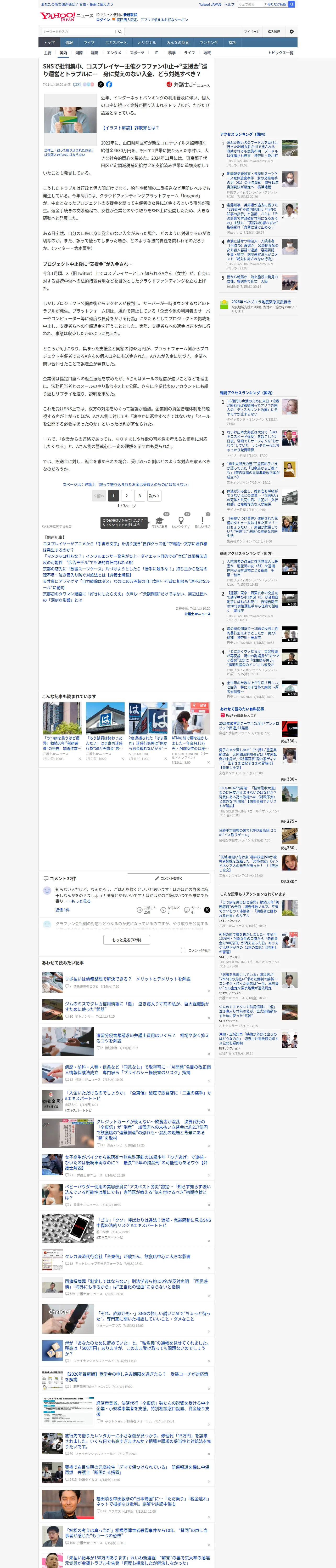The image size is (336, 1568).
Task: Open the ランキング tab
Action: (x=209, y=43)
